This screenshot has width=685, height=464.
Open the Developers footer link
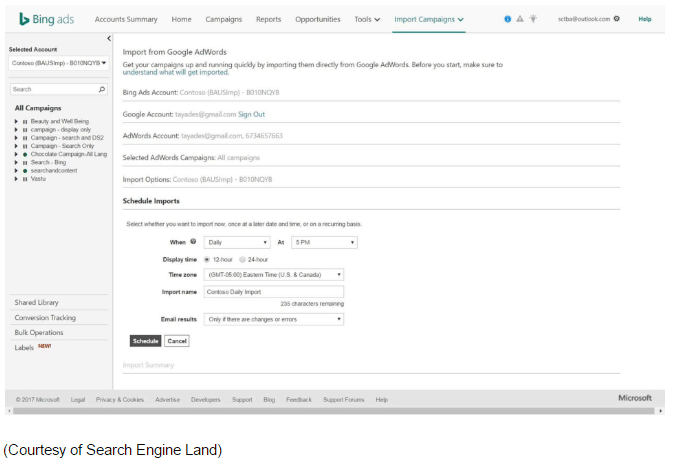pos(205,400)
